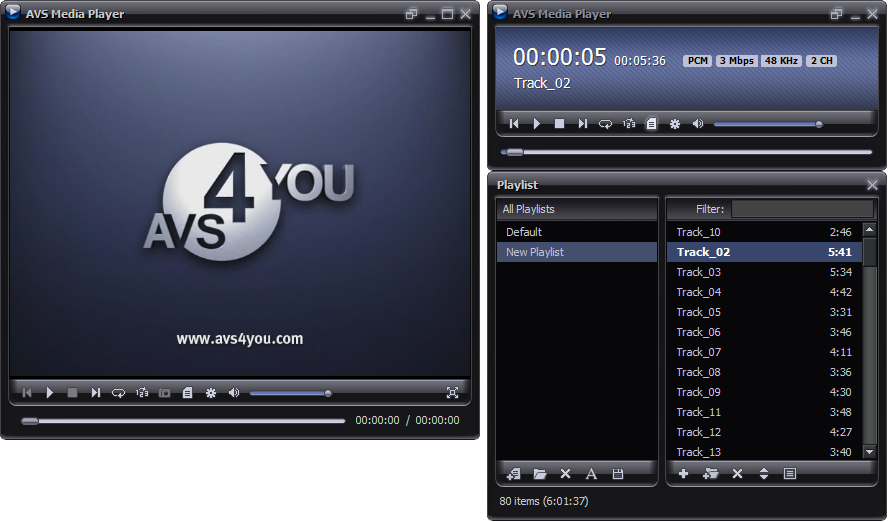The width and height of the screenshot is (888, 522).
Task: Add files with the plus icon
Action: (x=684, y=474)
